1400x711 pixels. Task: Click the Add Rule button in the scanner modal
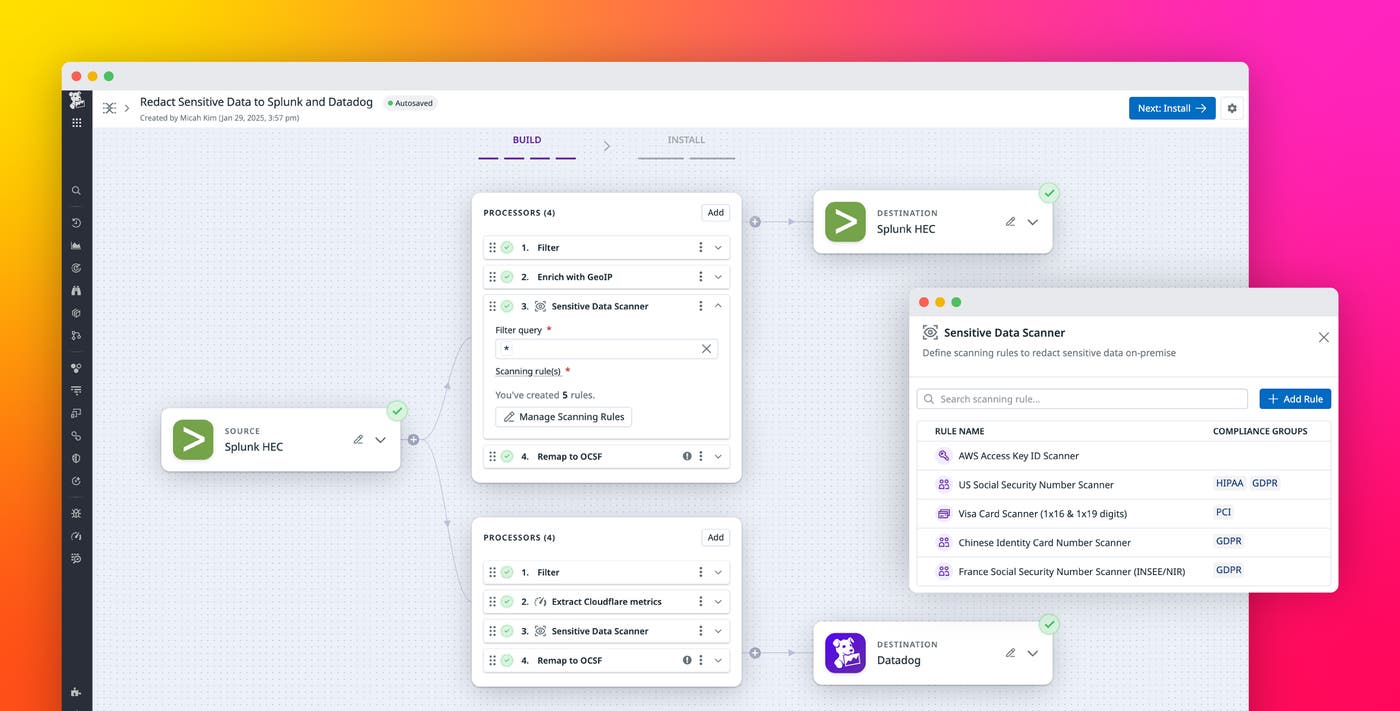[x=1294, y=398]
